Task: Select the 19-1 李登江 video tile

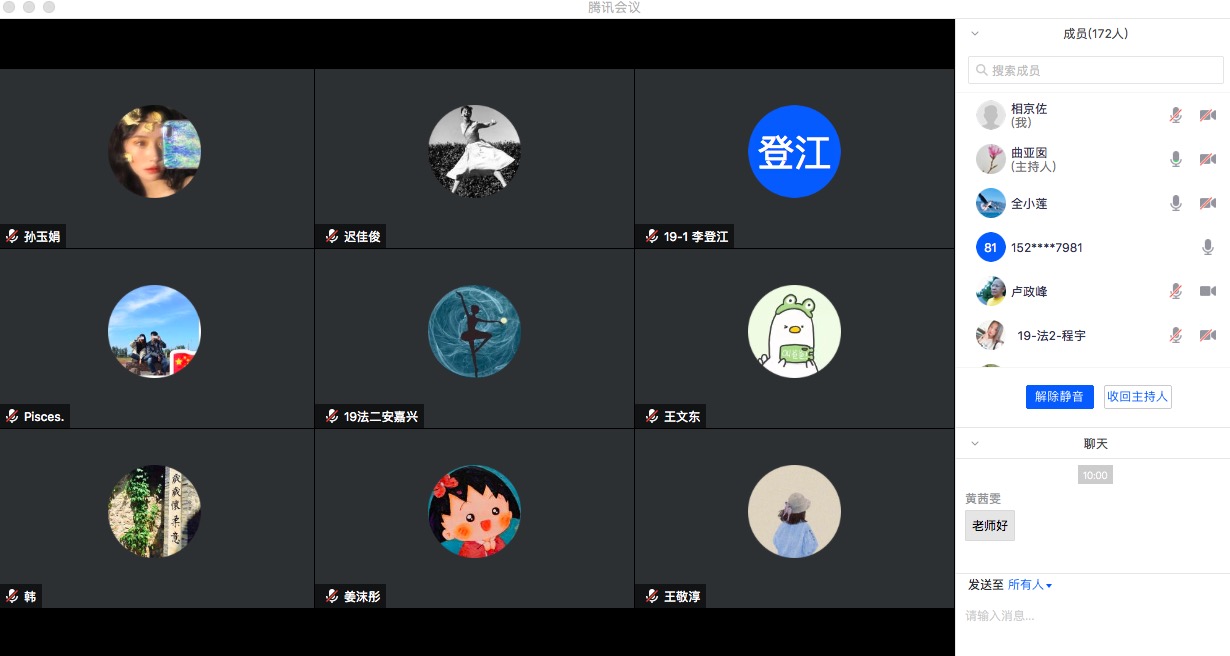Action: point(794,158)
